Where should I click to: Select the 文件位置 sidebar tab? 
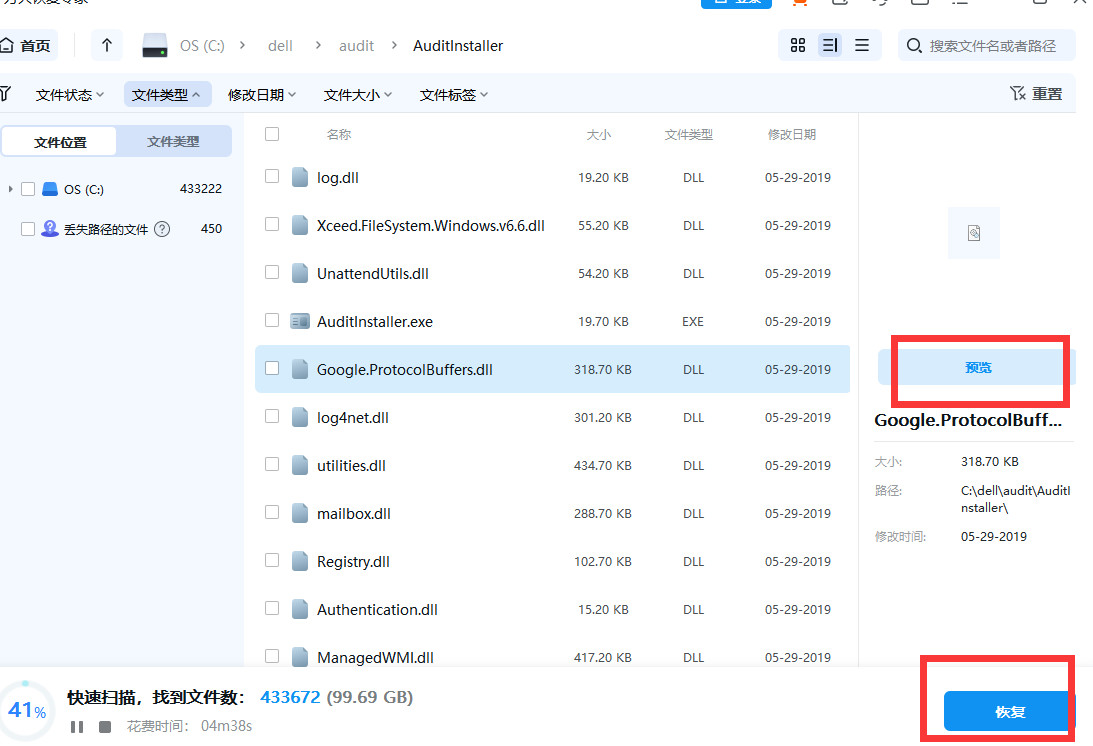tap(60, 142)
